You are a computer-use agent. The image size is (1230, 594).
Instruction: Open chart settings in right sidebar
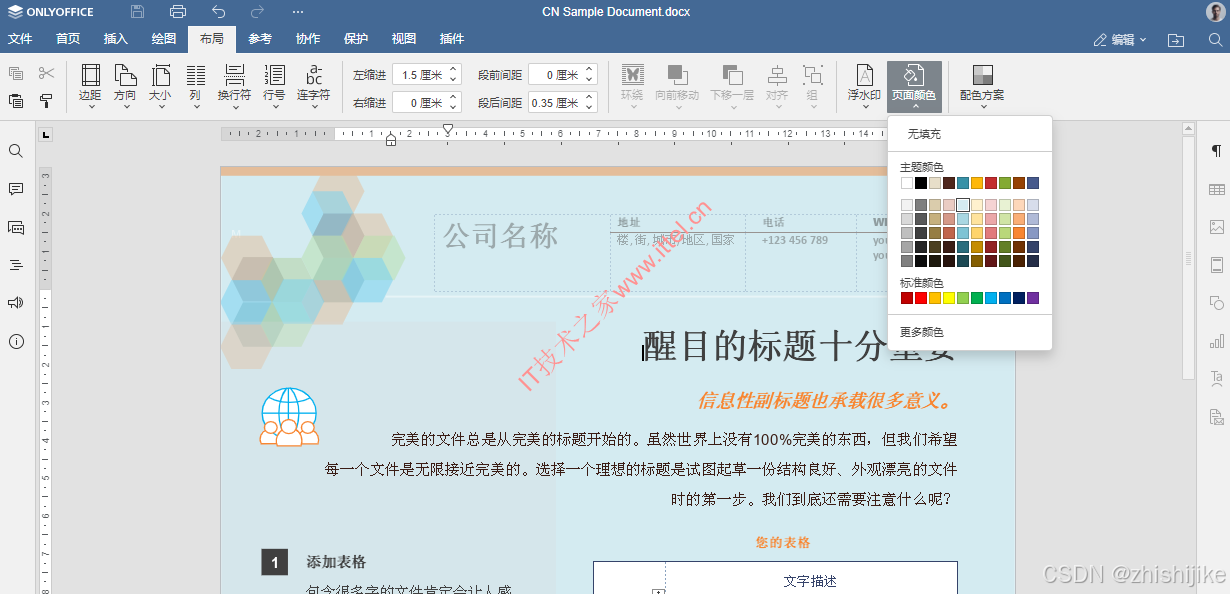(x=1216, y=341)
